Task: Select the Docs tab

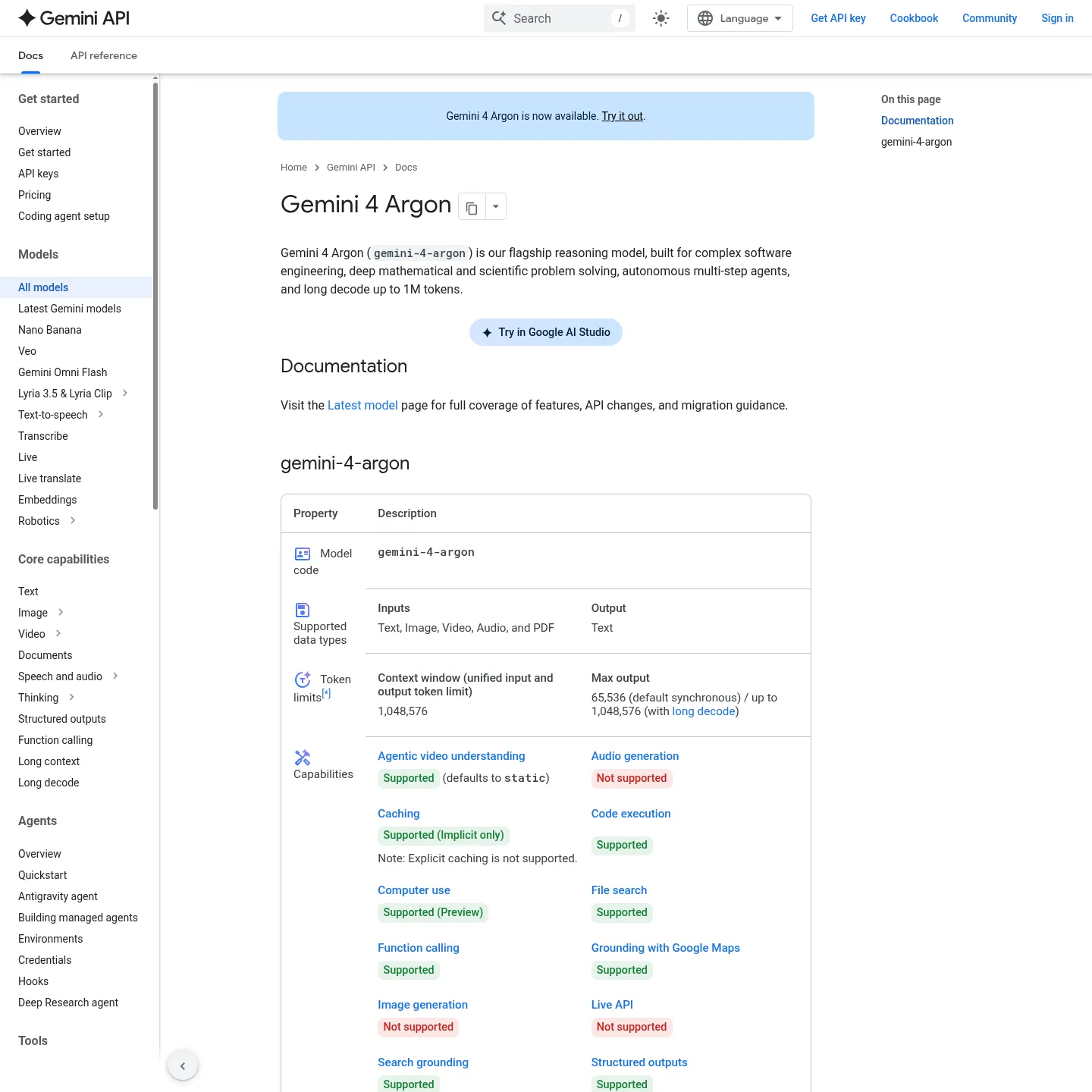Action: point(30,55)
